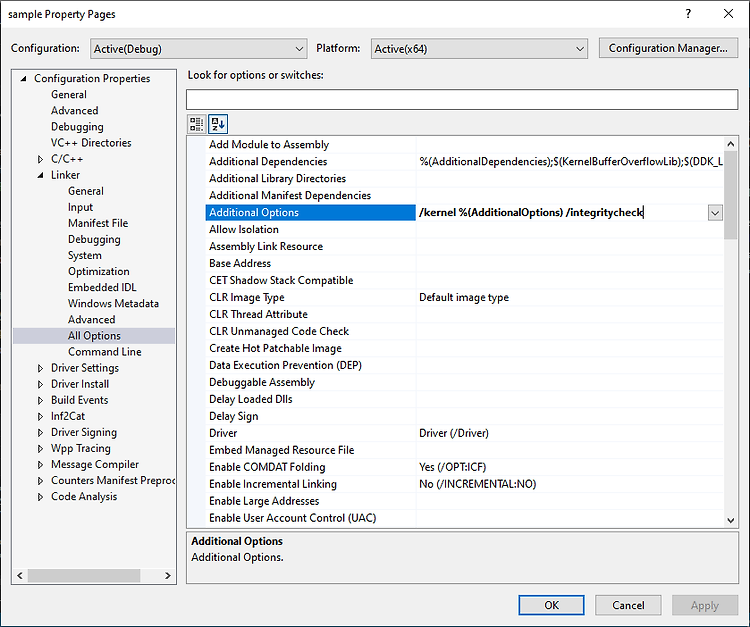Expand Build Events node
750x627 pixels.
tap(40, 400)
